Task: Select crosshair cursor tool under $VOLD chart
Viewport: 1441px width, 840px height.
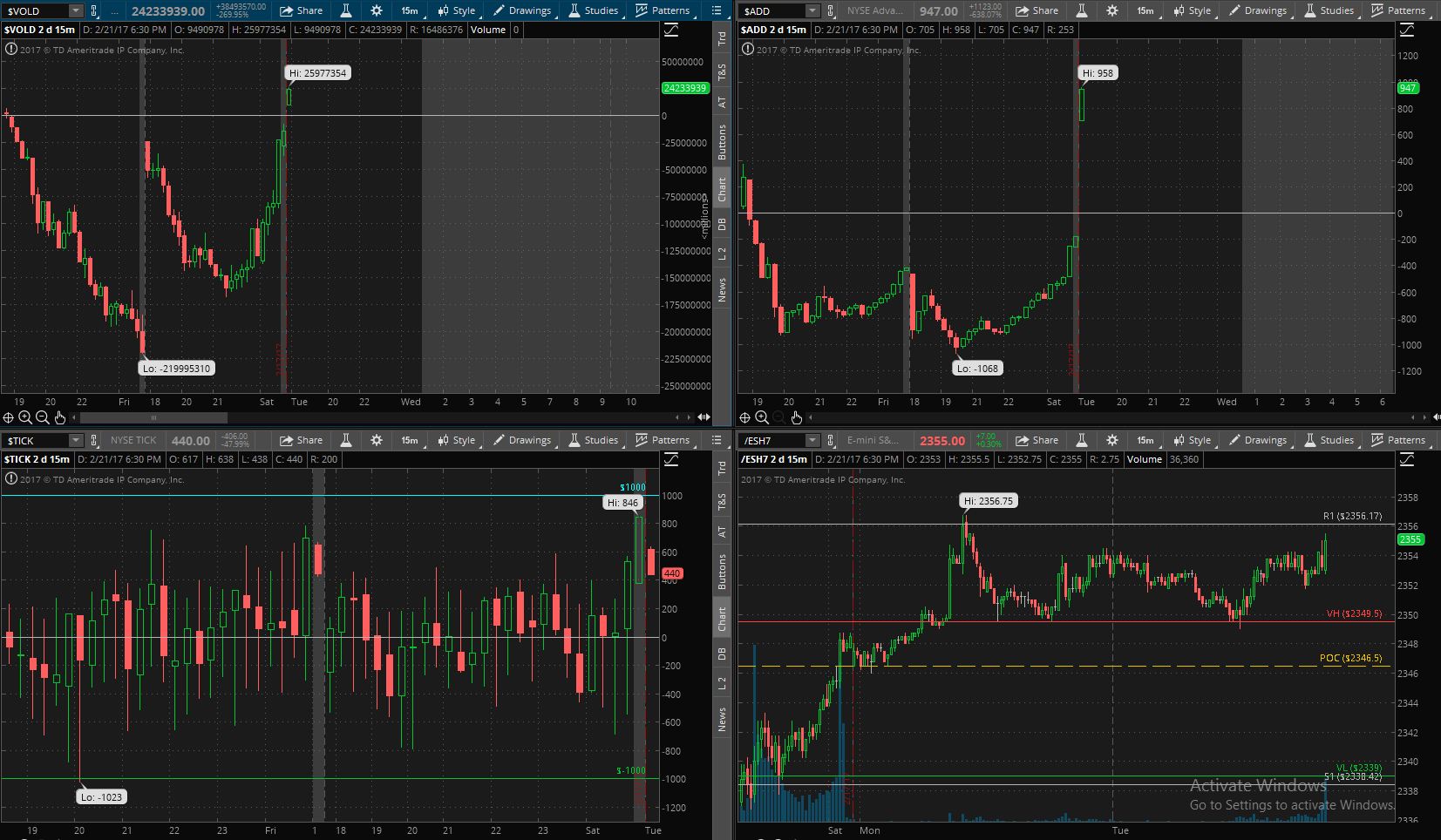Action: click(10, 417)
